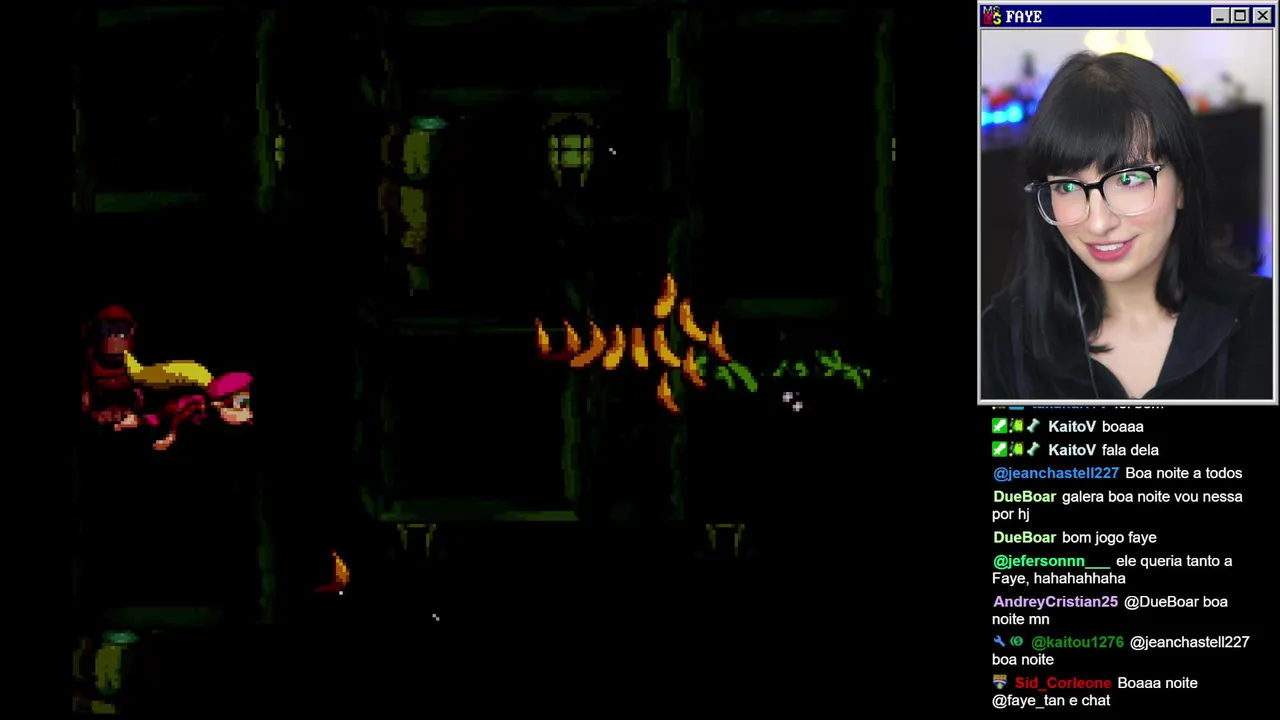Click the wrench moderator badge beside @kaitou1276
The image size is (1280, 720).
[x=999, y=642]
